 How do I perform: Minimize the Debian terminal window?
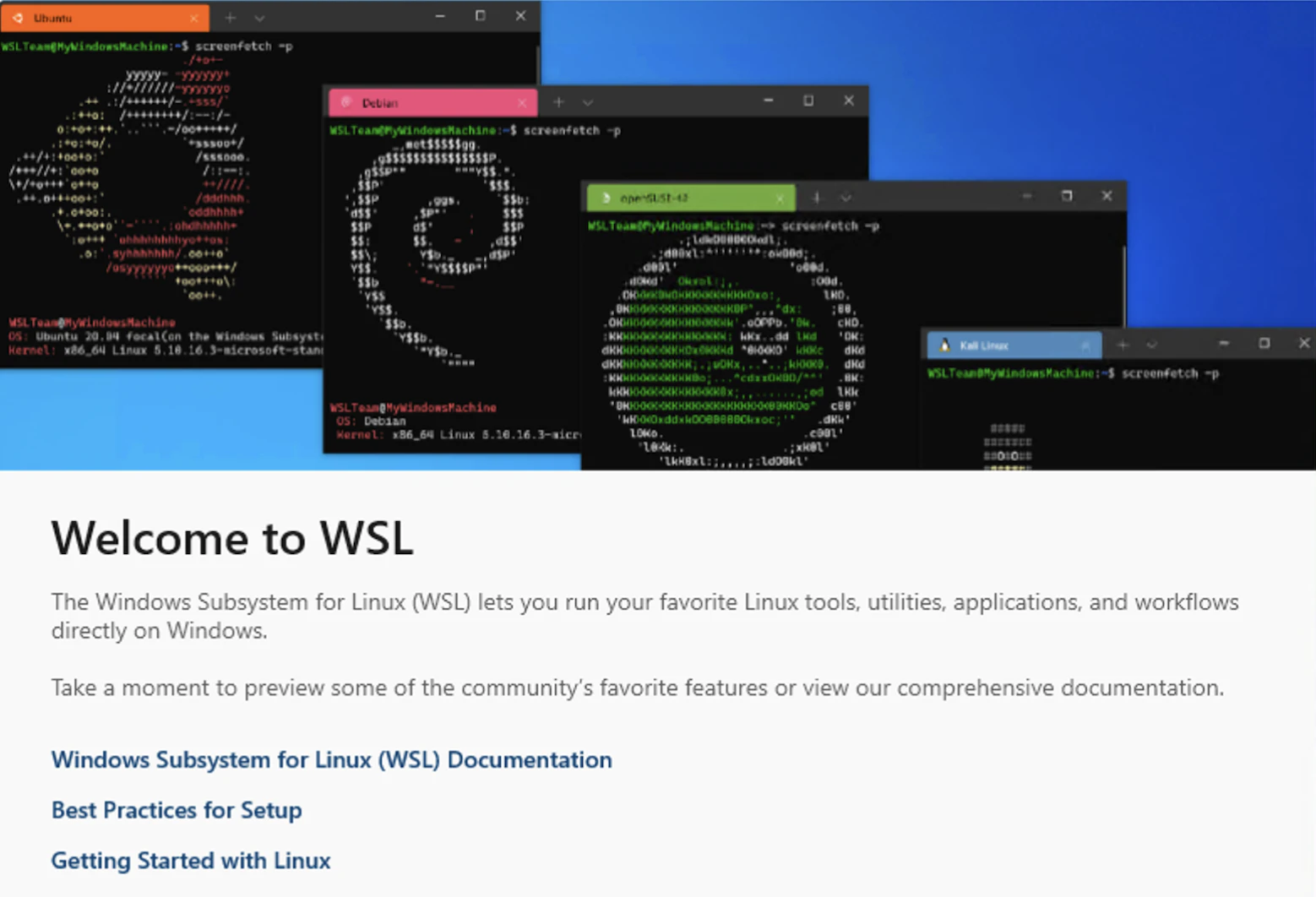(768, 101)
